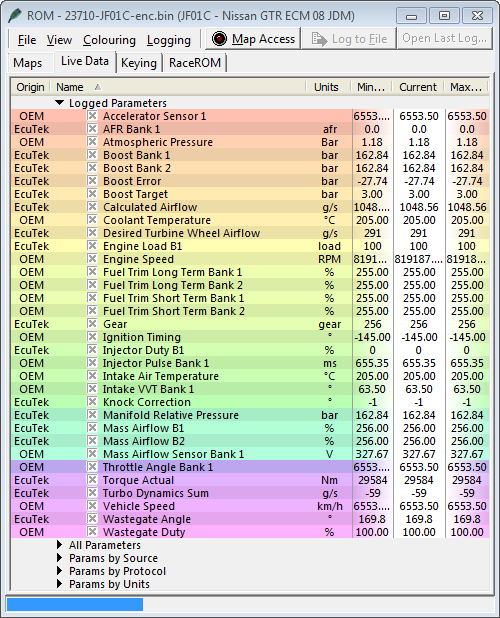The width and height of the screenshot is (500, 618).
Task: Click the X icon beside Engine Speed
Action: coord(92,259)
